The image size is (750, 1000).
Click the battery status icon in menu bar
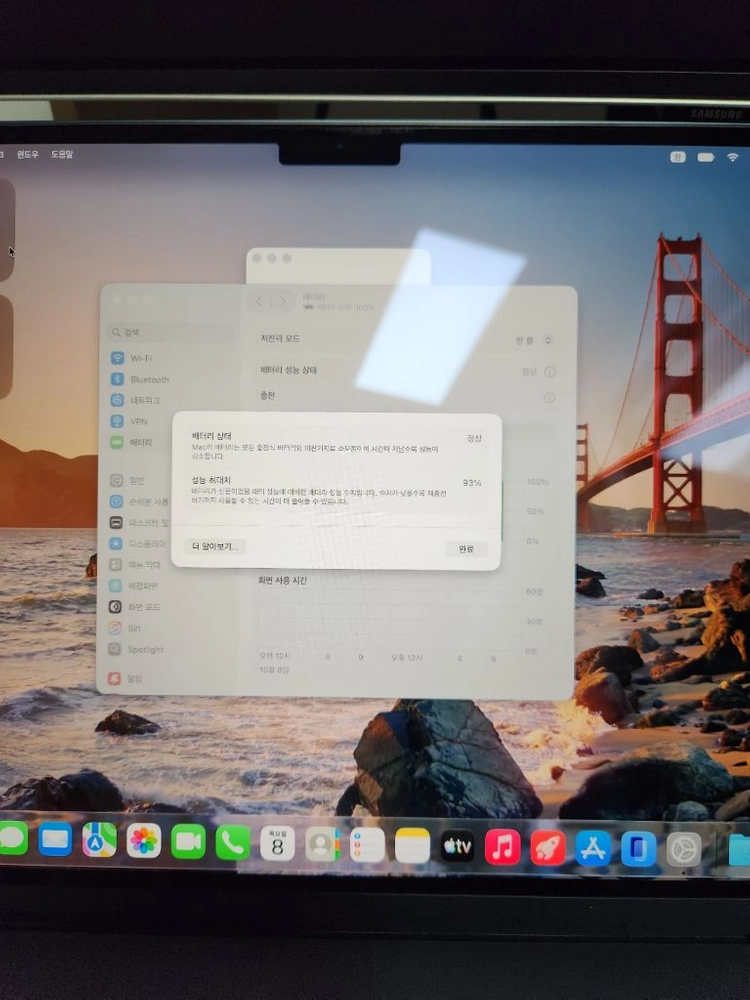point(706,157)
